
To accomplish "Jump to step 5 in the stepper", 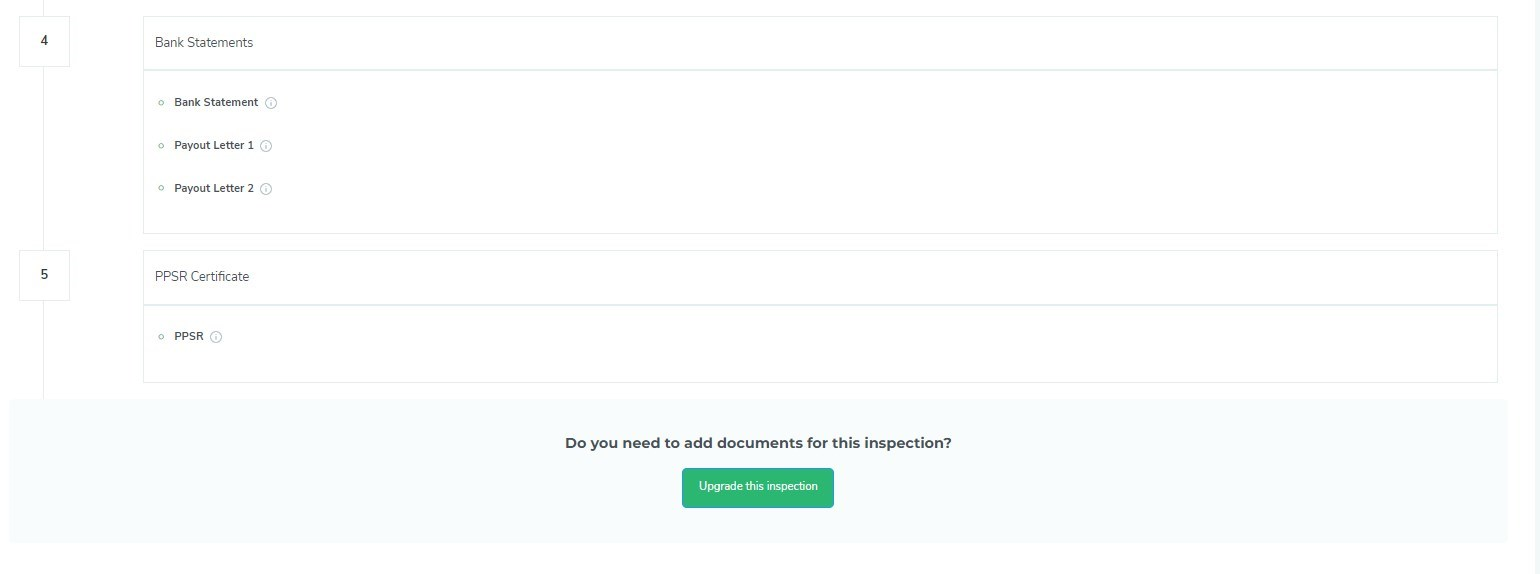I will 44,275.
